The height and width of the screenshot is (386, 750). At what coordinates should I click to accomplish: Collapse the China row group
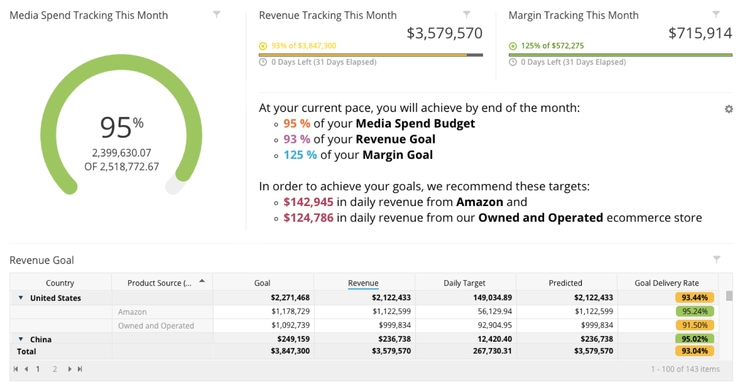(21, 339)
